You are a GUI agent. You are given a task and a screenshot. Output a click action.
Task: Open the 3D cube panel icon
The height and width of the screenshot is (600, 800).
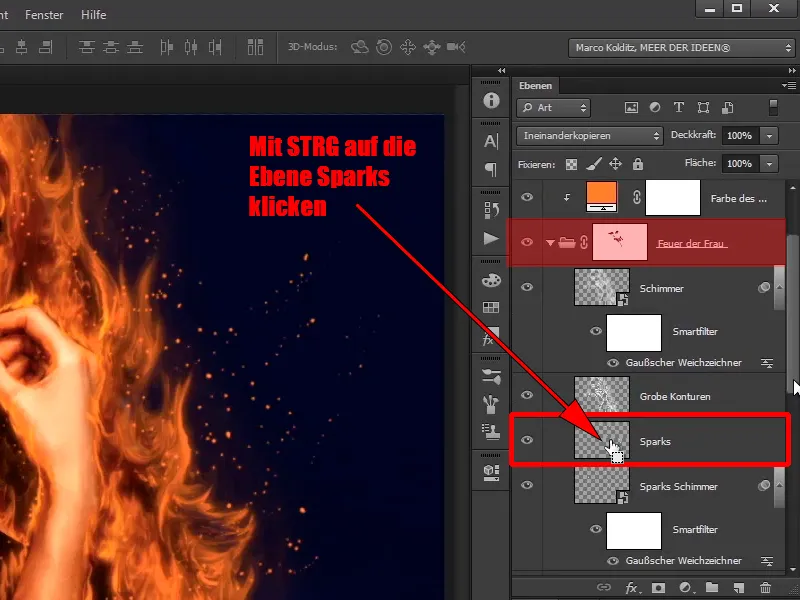(491, 472)
